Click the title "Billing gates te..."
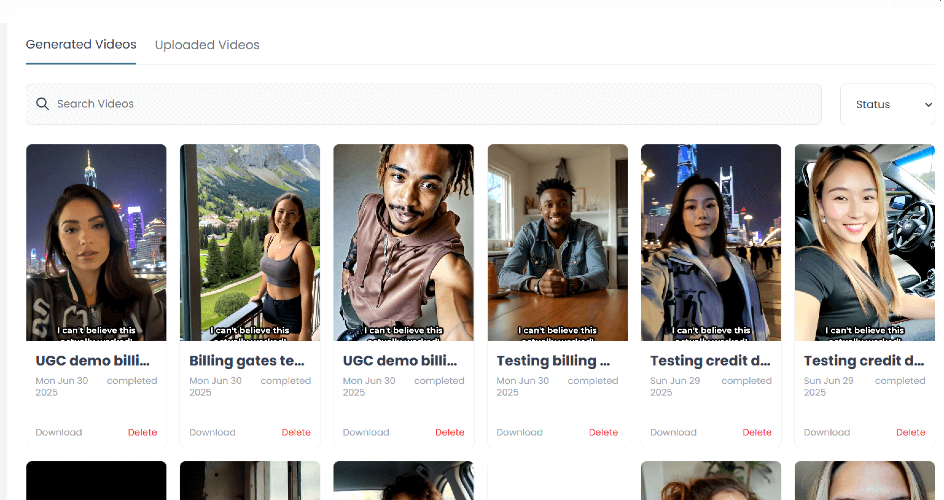Viewport: 944px width, 500px height. point(247,360)
